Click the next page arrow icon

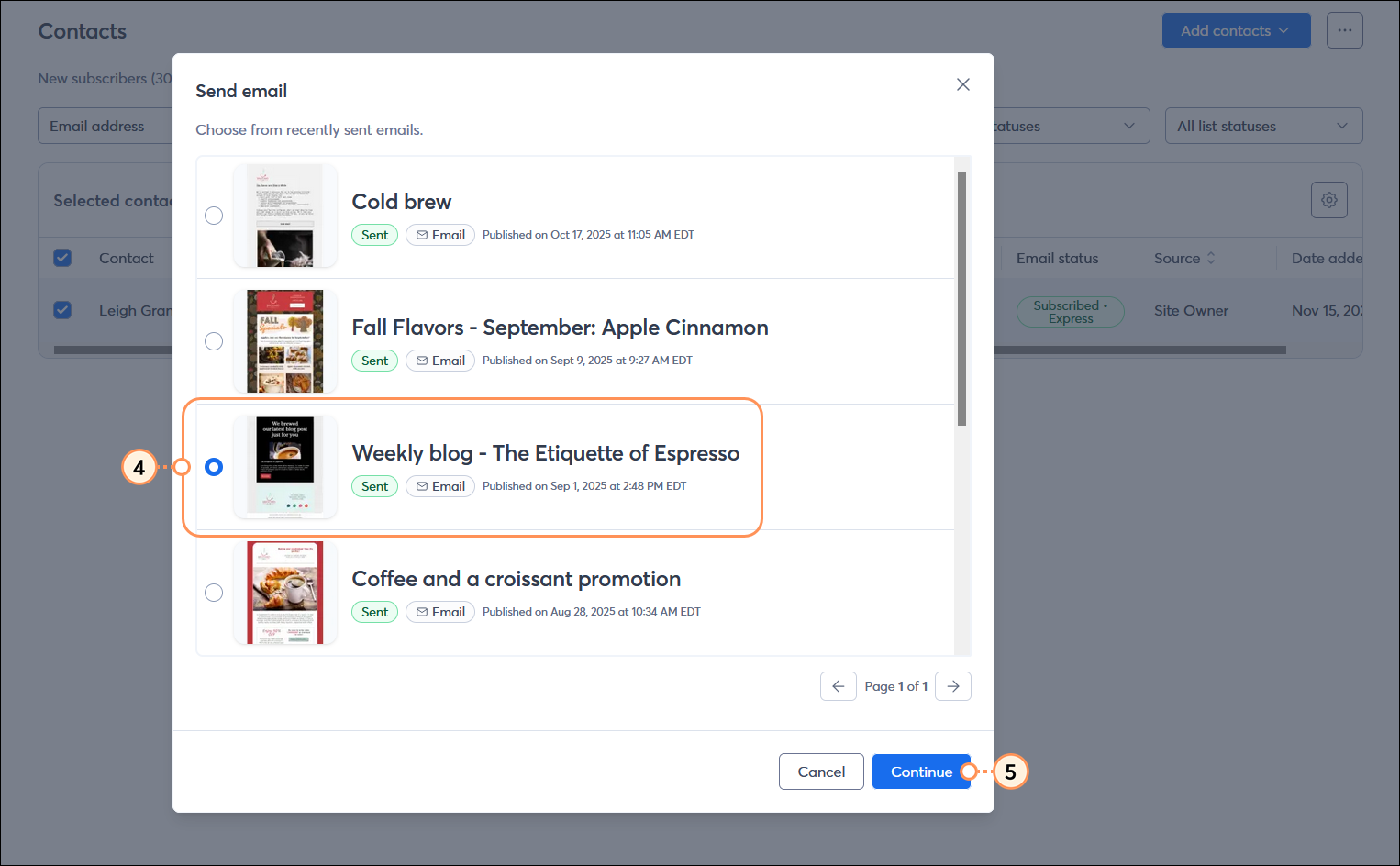coord(952,685)
